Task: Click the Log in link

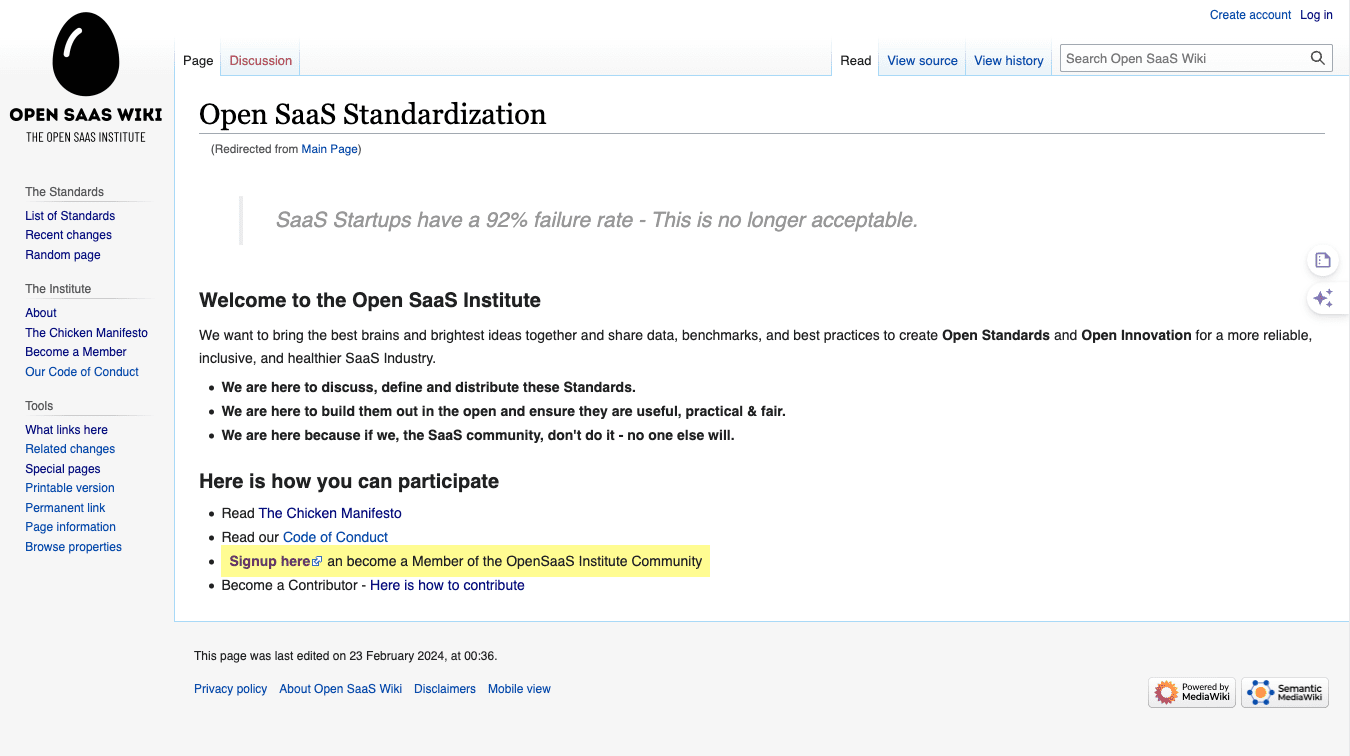Action: tap(1316, 15)
